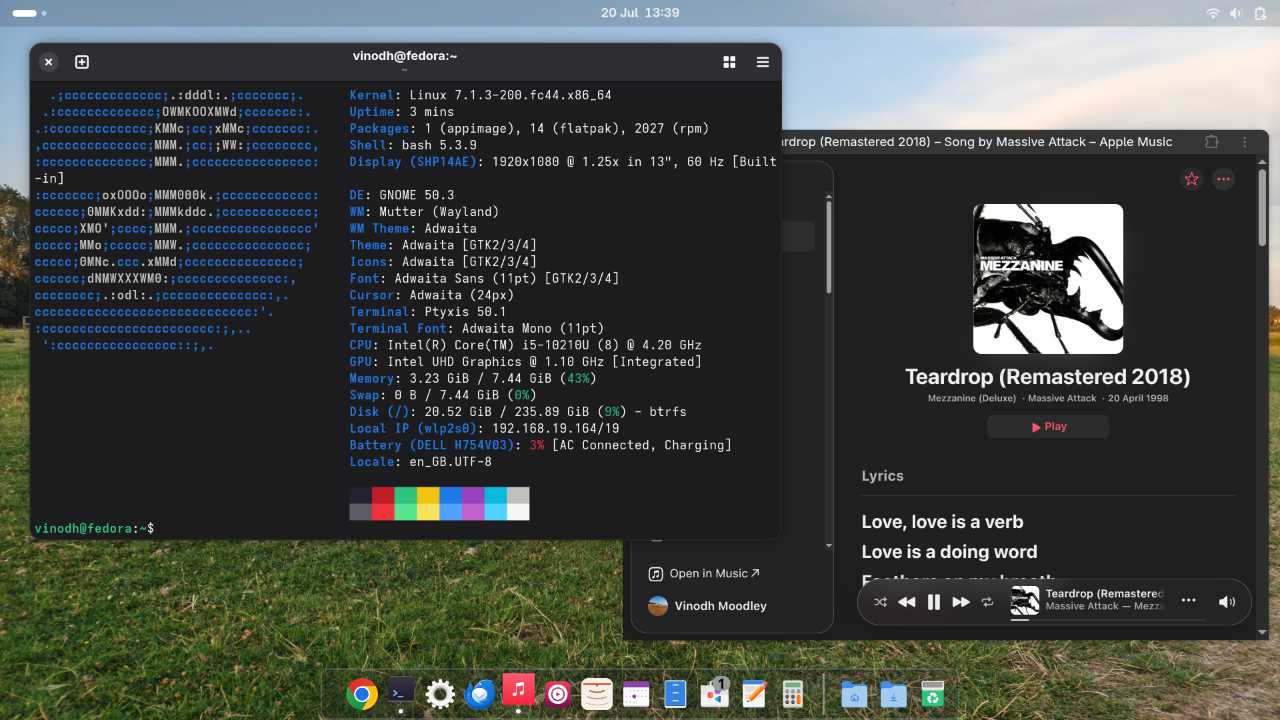This screenshot has width=1280, height=720.
Task: Click the "20 April 1998" release date
Action: [1137, 399]
